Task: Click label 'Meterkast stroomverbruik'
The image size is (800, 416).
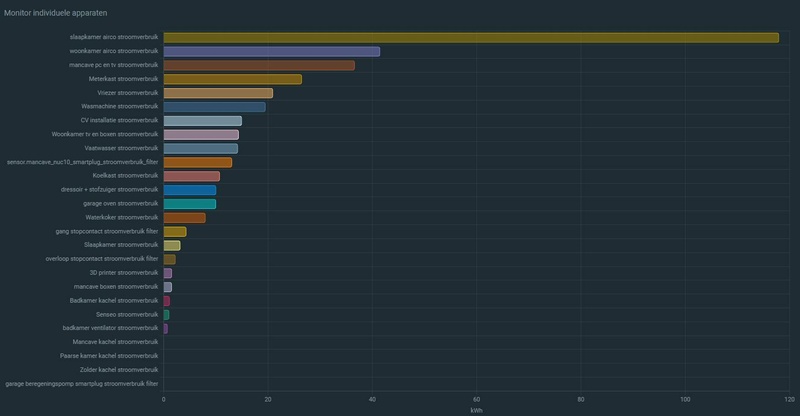Action: click(123, 79)
